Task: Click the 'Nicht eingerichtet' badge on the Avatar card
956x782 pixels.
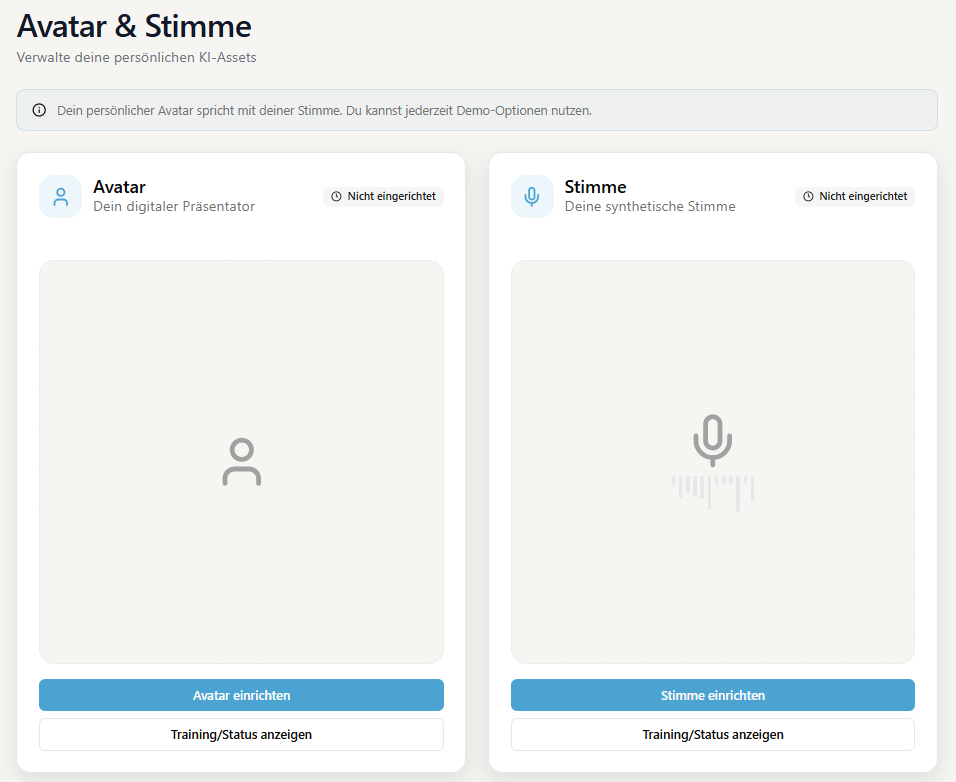Action: pyautogui.click(x=383, y=196)
